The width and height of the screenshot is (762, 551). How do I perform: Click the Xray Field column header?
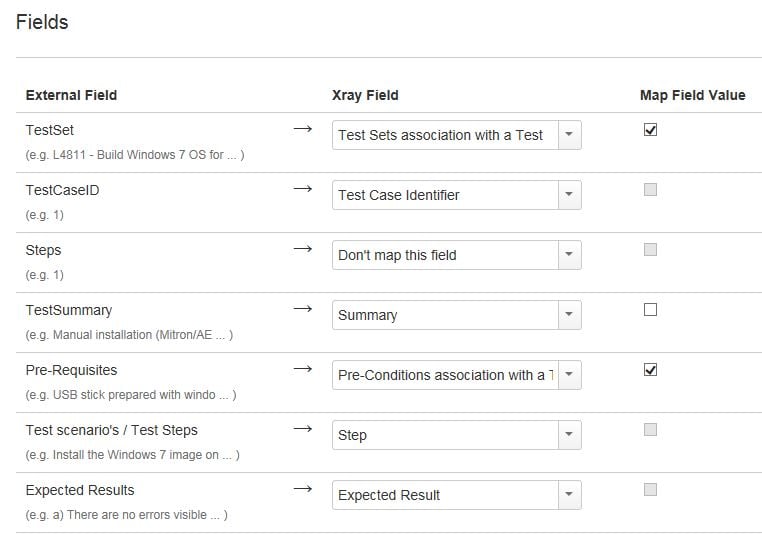coord(365,95)
